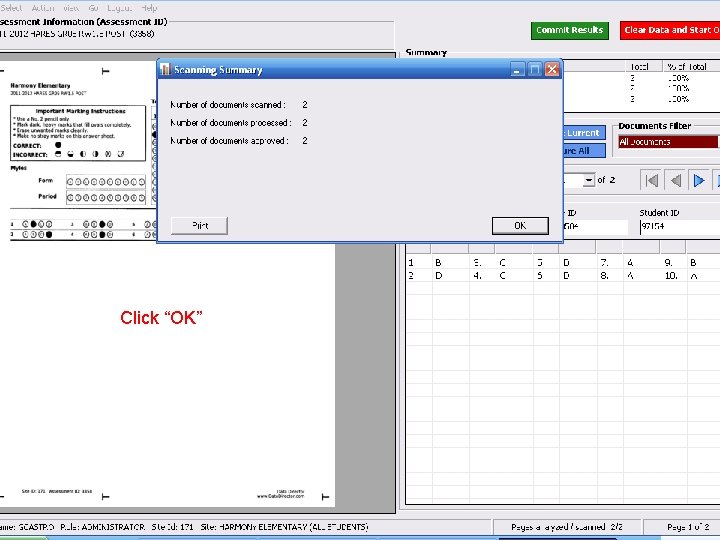Click the pages analyzed / scanned 2/2 status

coord(567,527)
